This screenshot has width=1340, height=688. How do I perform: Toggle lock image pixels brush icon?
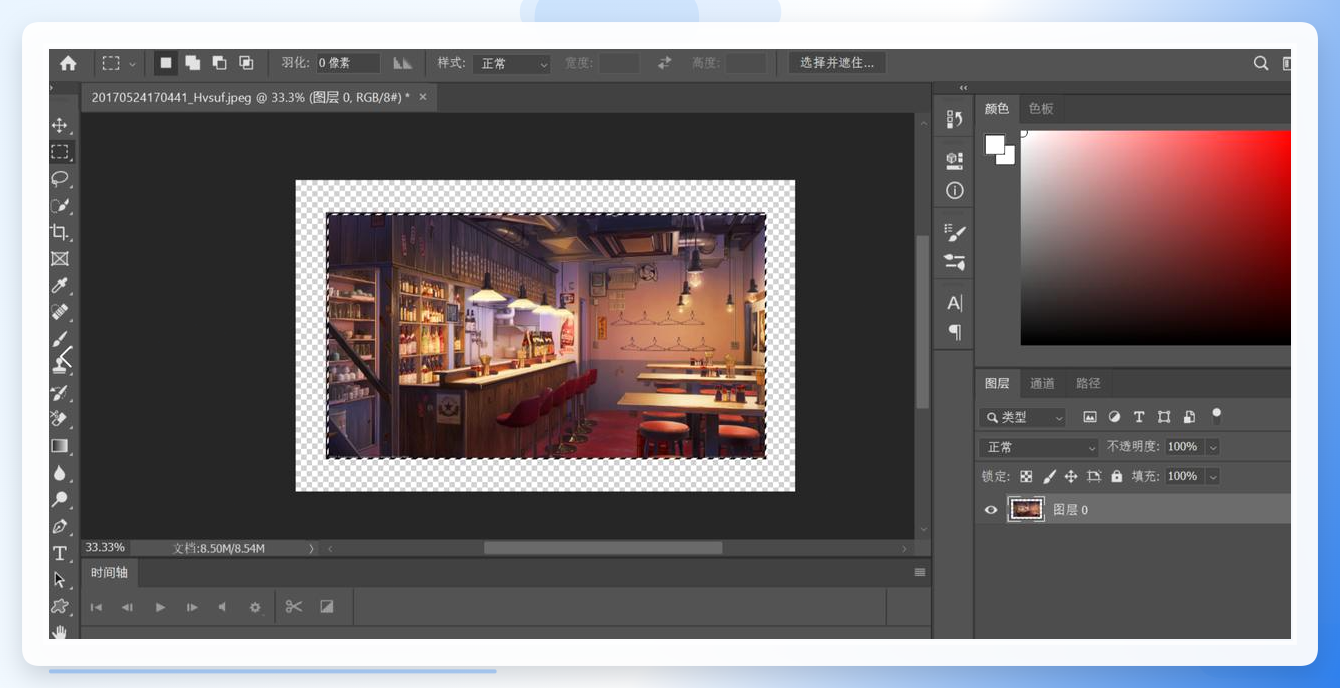[1049, 477]
